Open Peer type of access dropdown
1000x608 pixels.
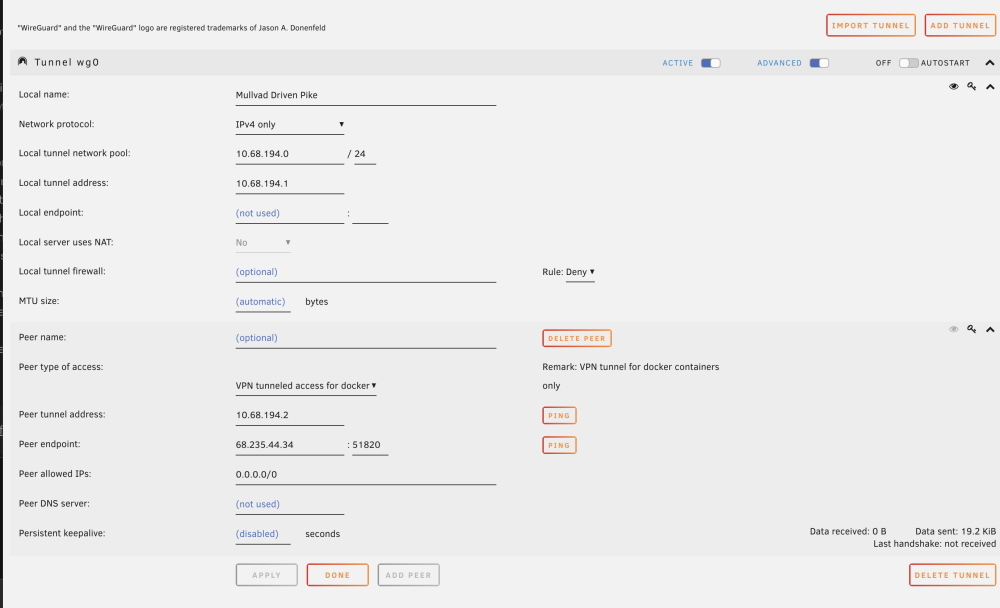[305, 385]
